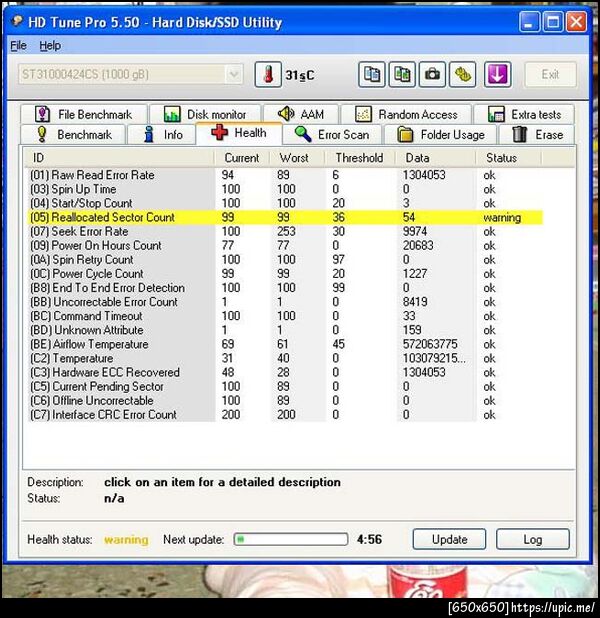Select the Raw Read Error Rate row

click(285, 175)
